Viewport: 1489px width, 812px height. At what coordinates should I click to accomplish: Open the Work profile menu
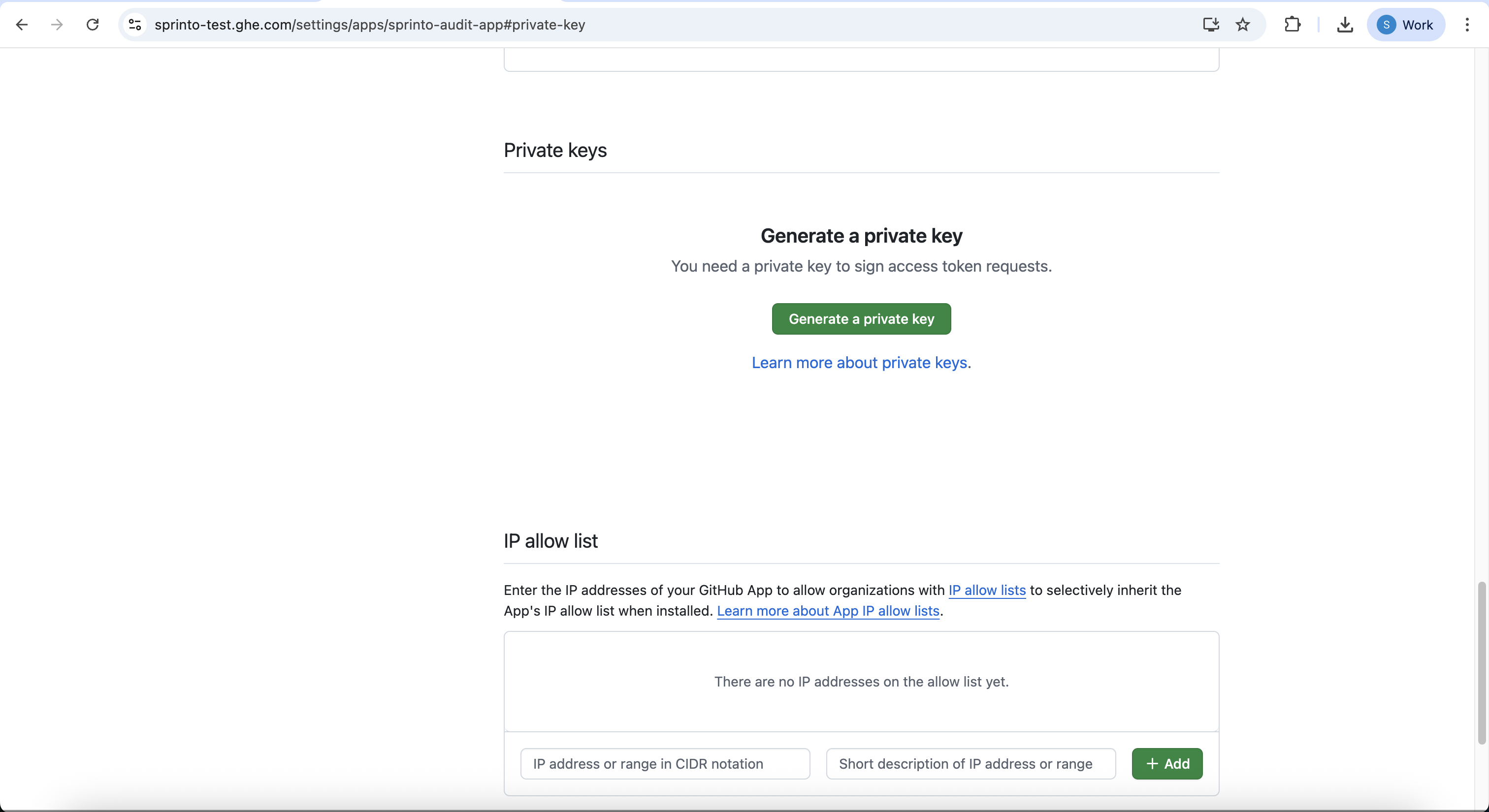[x=1405, y=25]
